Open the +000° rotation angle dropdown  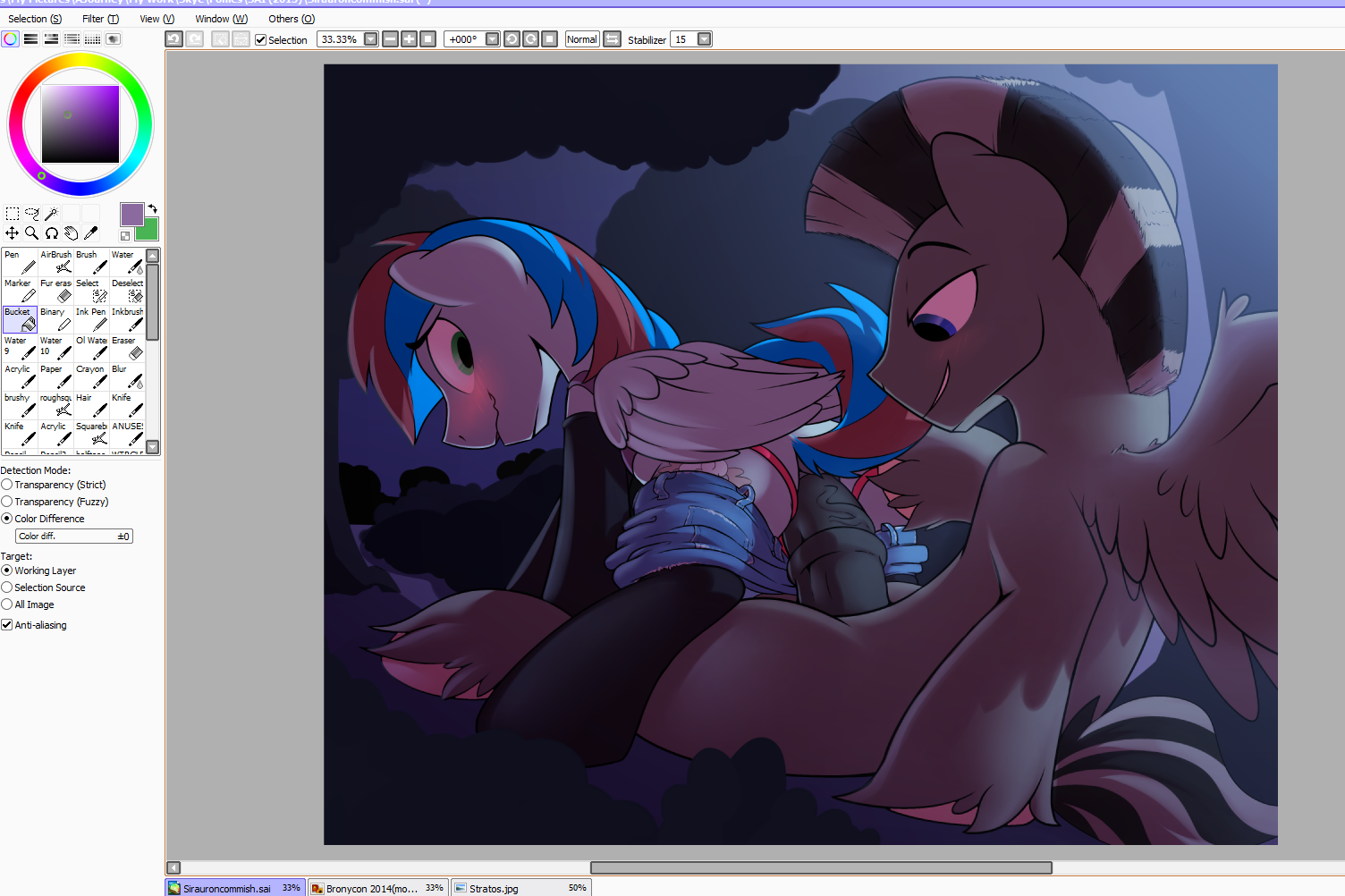pyautogui.click(x=492, y=39)
